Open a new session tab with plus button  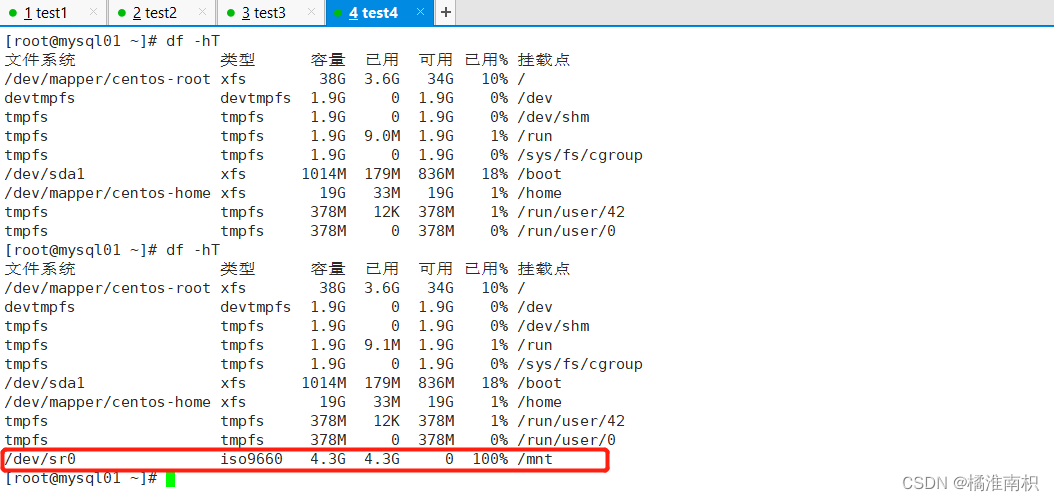(446, 13)
